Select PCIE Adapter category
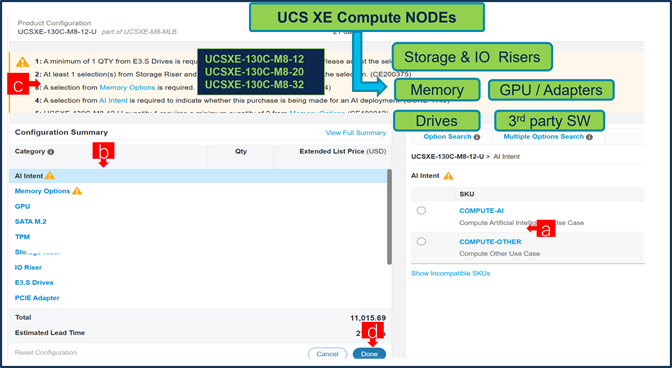Viewport: 672px width, 368px height. pos(37,298)
